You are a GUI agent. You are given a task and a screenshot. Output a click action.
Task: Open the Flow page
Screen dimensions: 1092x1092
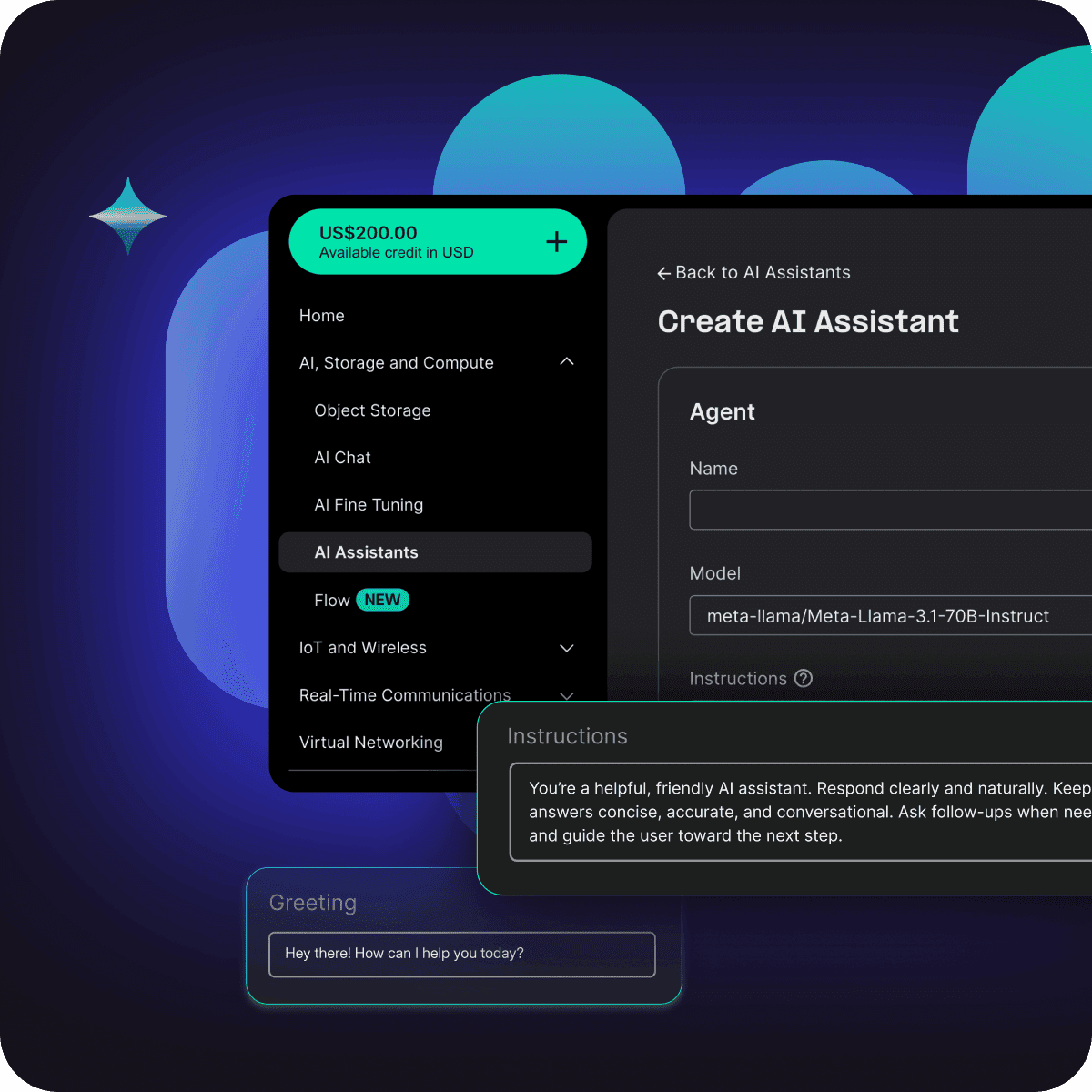pos(331,600)
